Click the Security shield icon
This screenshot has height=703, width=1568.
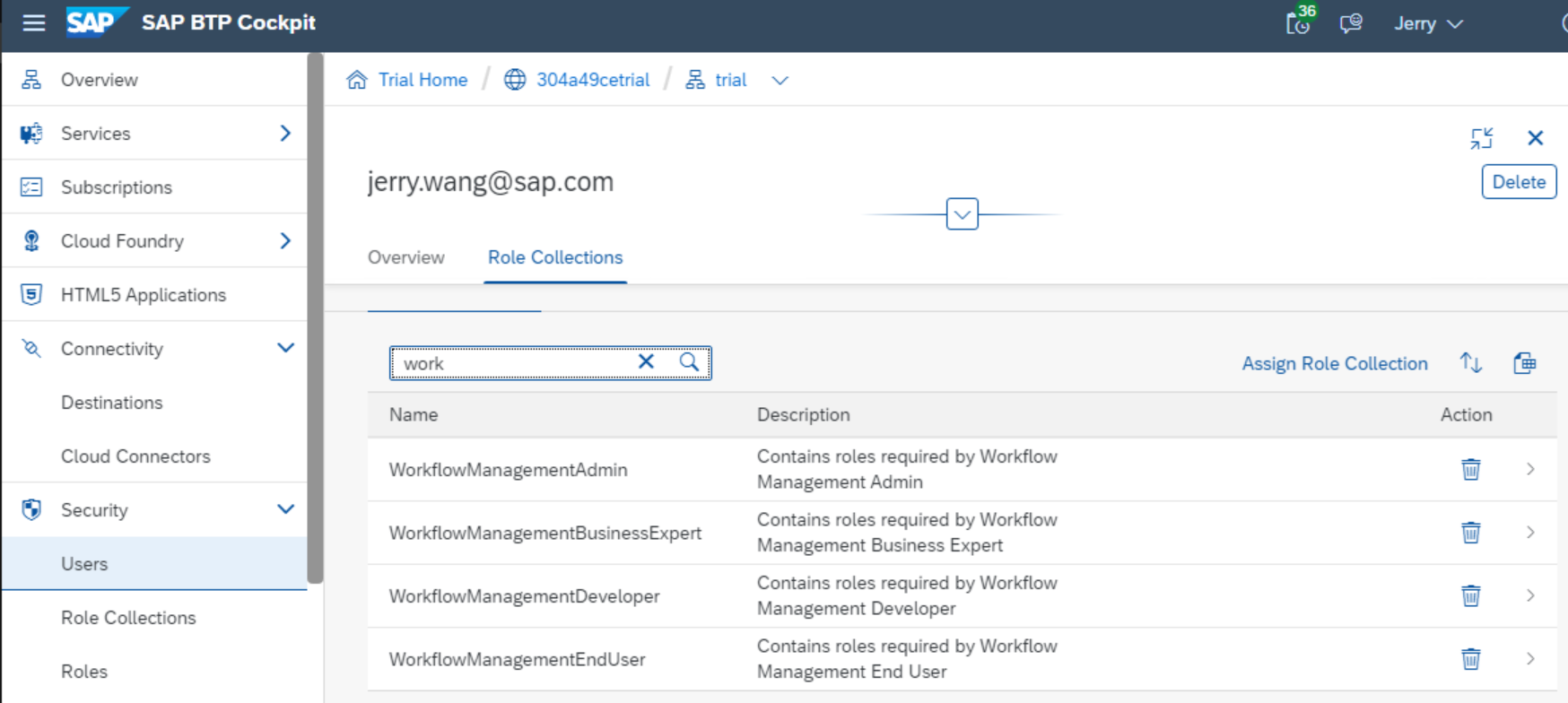[31, 510]
